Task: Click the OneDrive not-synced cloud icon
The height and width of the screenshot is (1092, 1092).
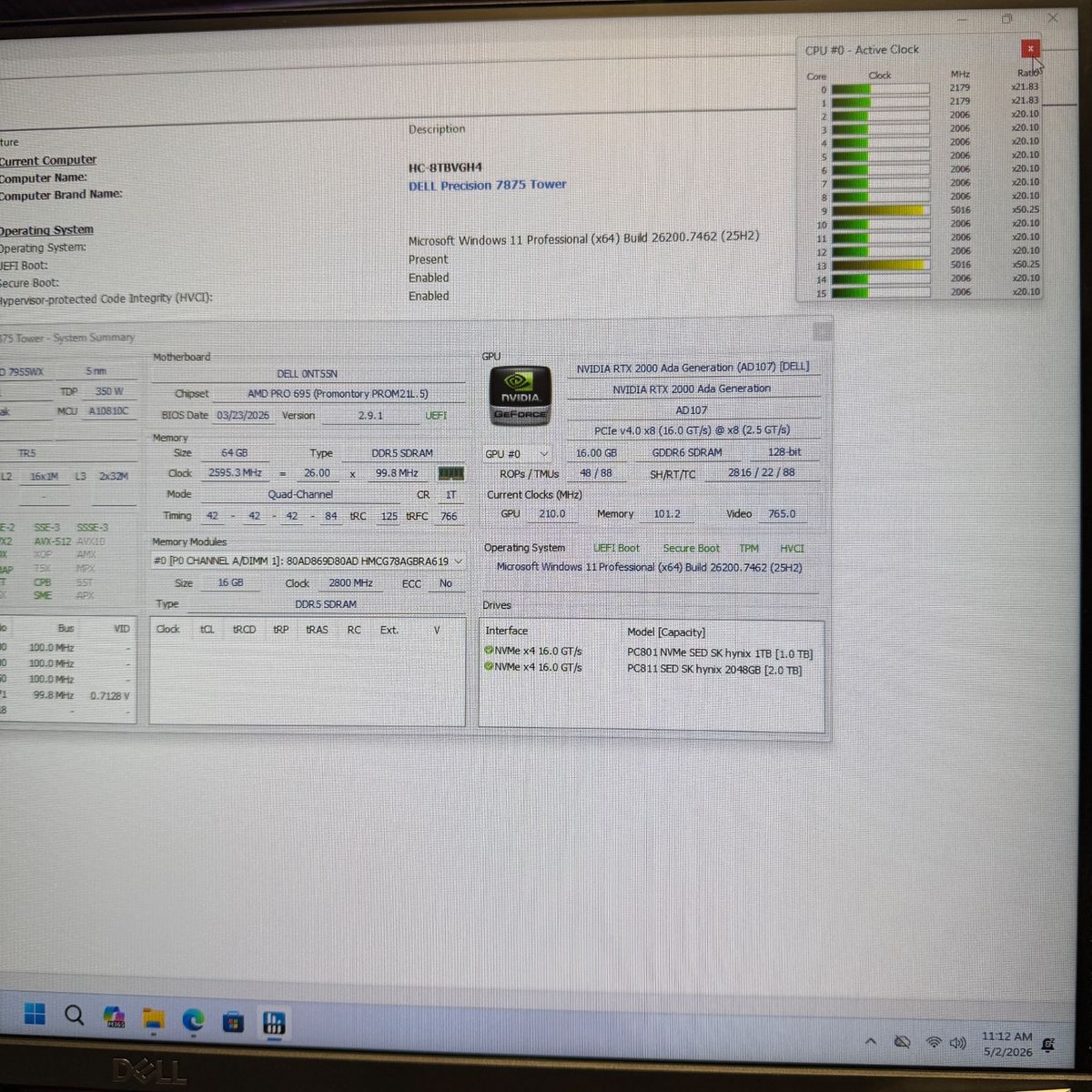Action: [x=902, y=1041]
